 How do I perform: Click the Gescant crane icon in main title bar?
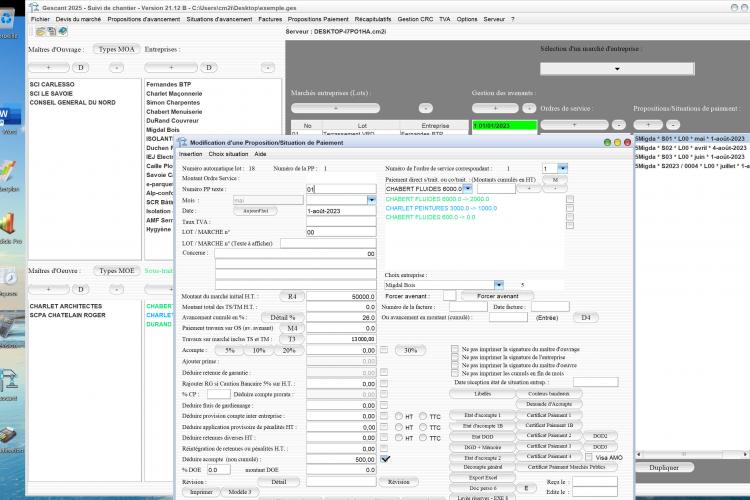(x=34, y=8)
